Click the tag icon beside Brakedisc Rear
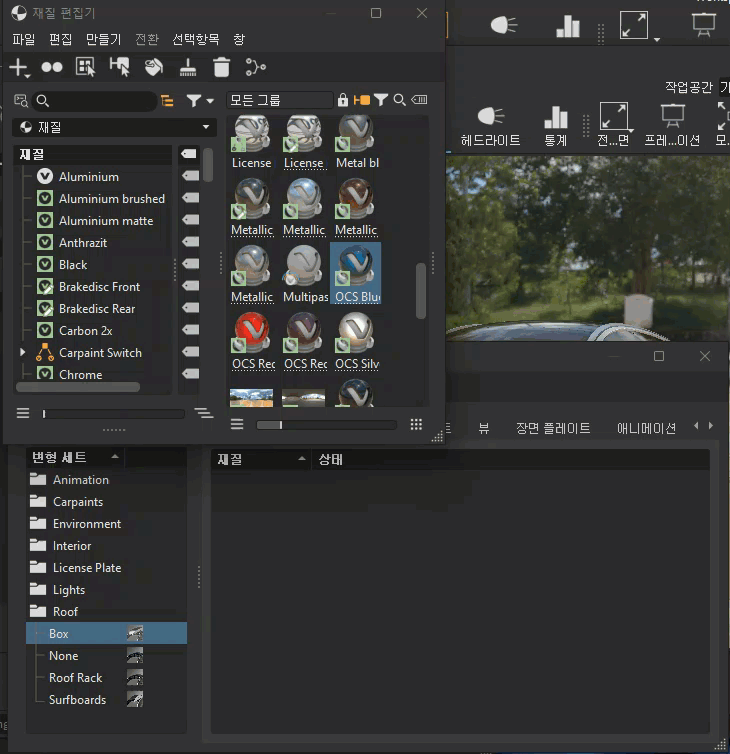This screenshot has width=730, height=754. coord(191,308)
